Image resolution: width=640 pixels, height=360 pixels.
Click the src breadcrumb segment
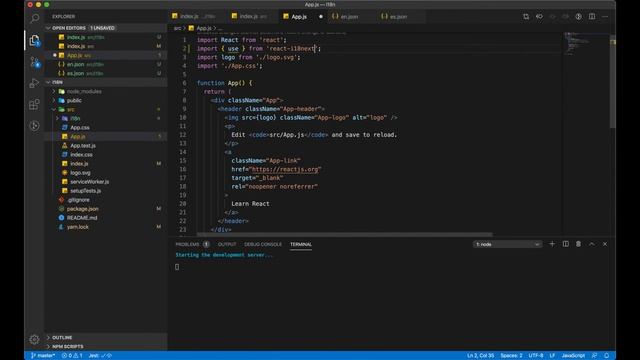pyautogui.click(x=177, y=28)
